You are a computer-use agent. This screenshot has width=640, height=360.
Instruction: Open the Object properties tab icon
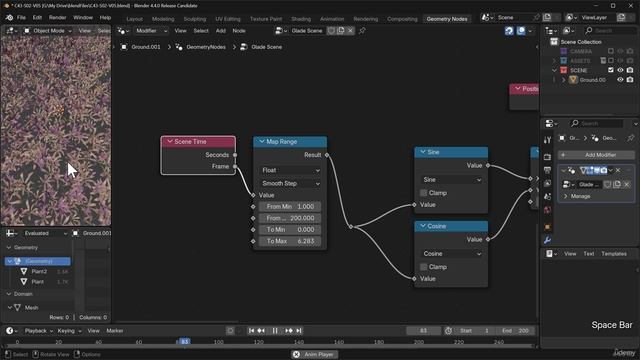547,227
